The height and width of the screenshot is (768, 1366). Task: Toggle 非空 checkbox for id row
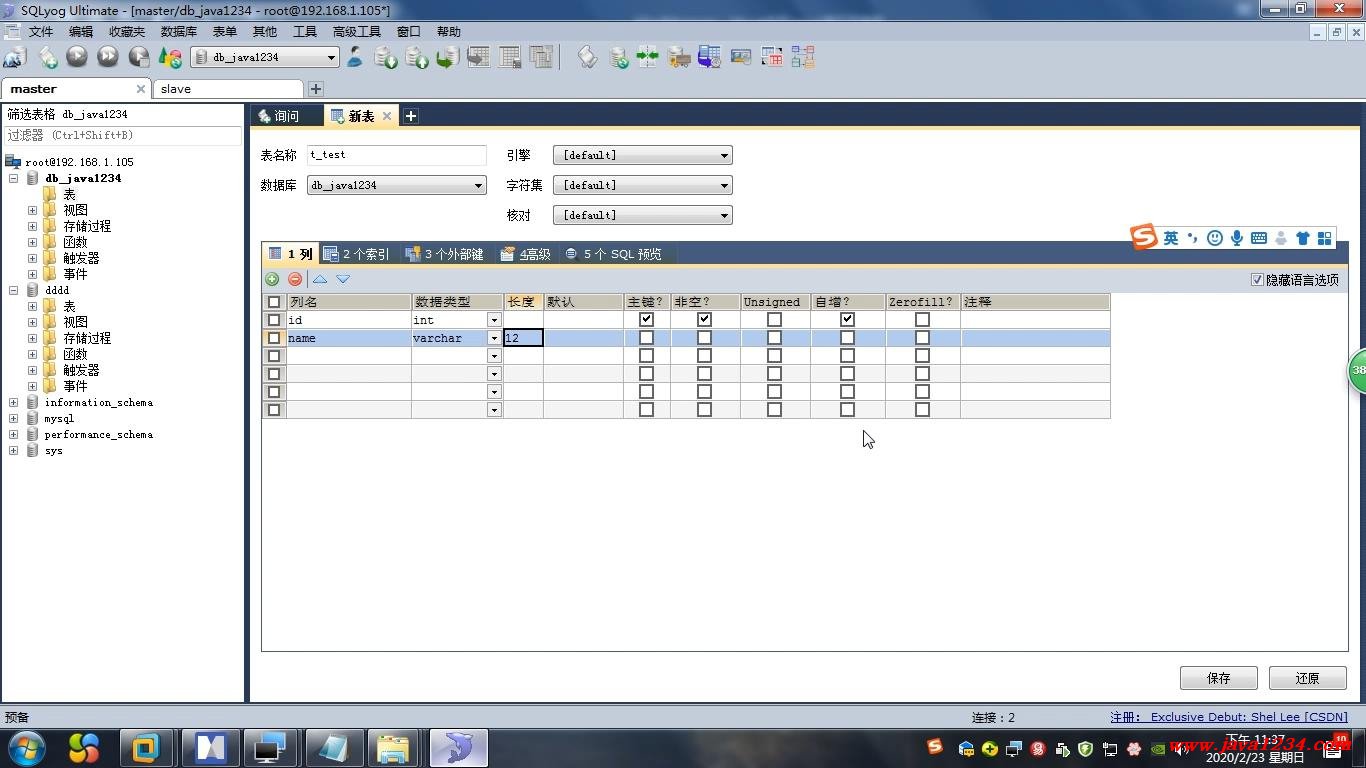click(704, 320)
